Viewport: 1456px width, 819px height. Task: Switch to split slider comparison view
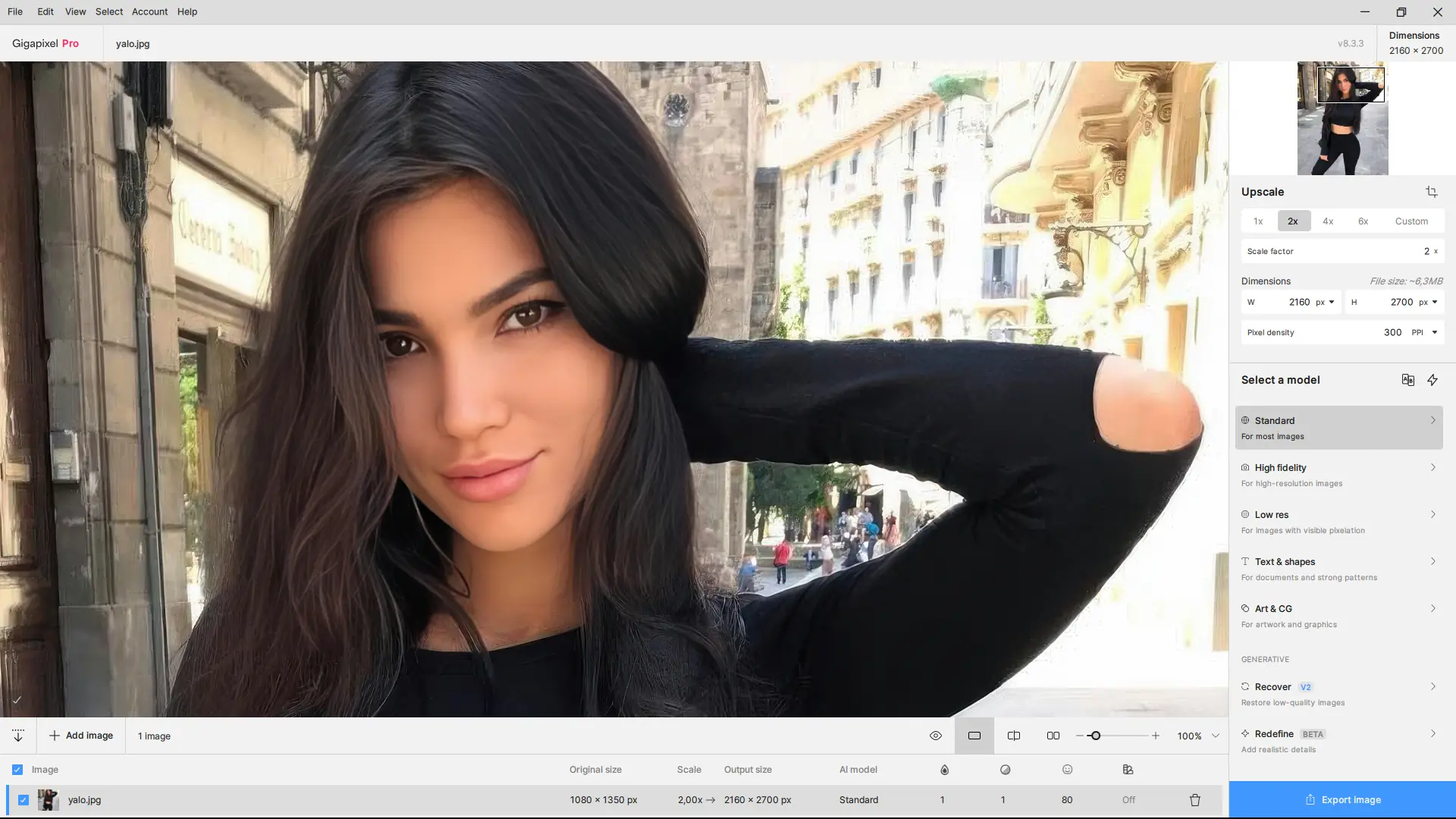pos(1013,736)
